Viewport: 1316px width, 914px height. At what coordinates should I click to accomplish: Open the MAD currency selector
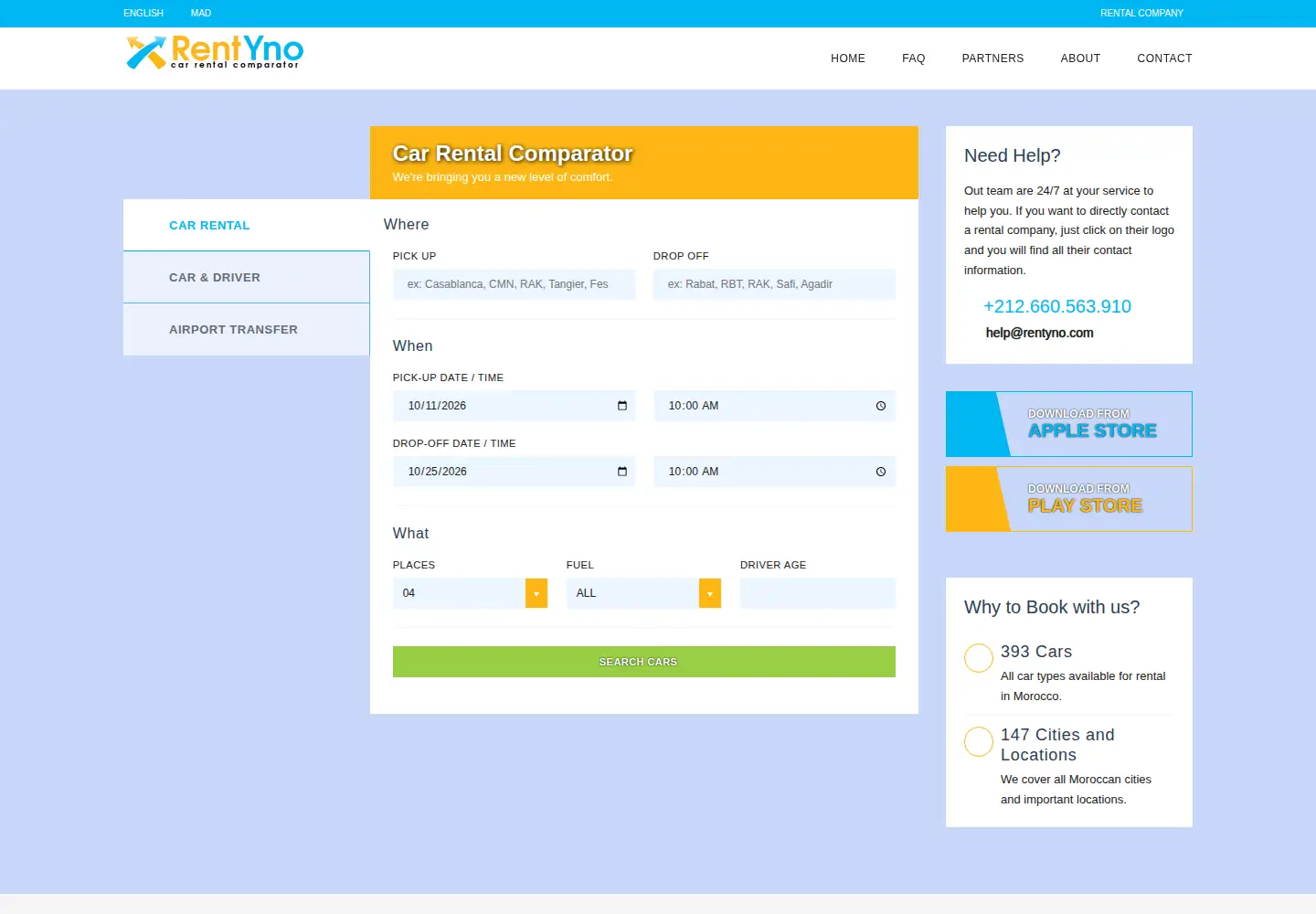coord(201,13)
